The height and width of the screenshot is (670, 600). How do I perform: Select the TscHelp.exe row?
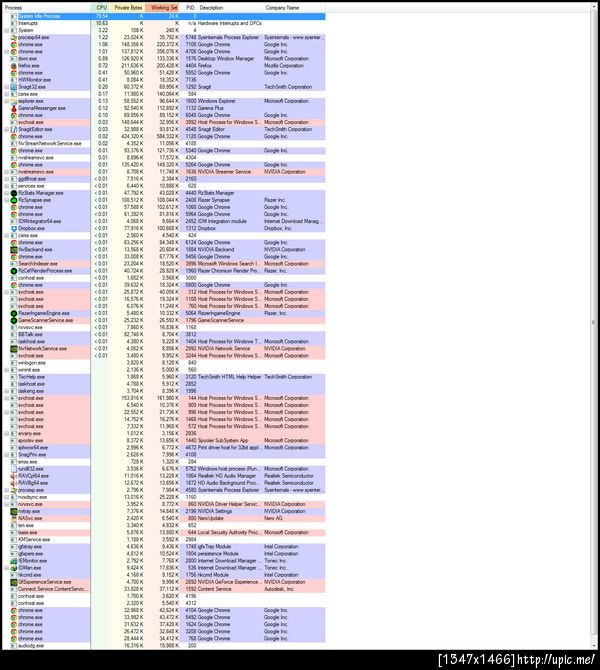coord(164,377)
